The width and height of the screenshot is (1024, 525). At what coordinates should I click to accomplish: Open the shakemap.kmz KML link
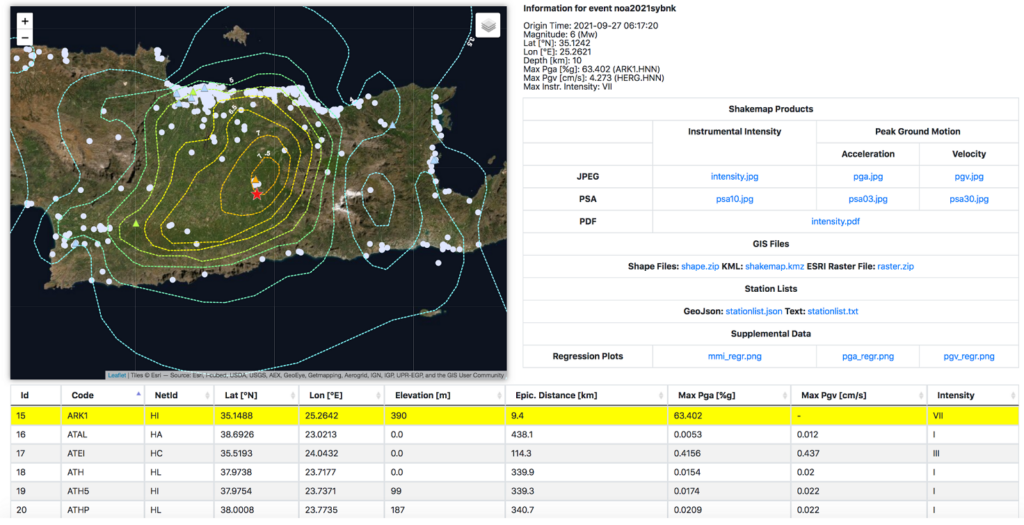pos(773,267)
